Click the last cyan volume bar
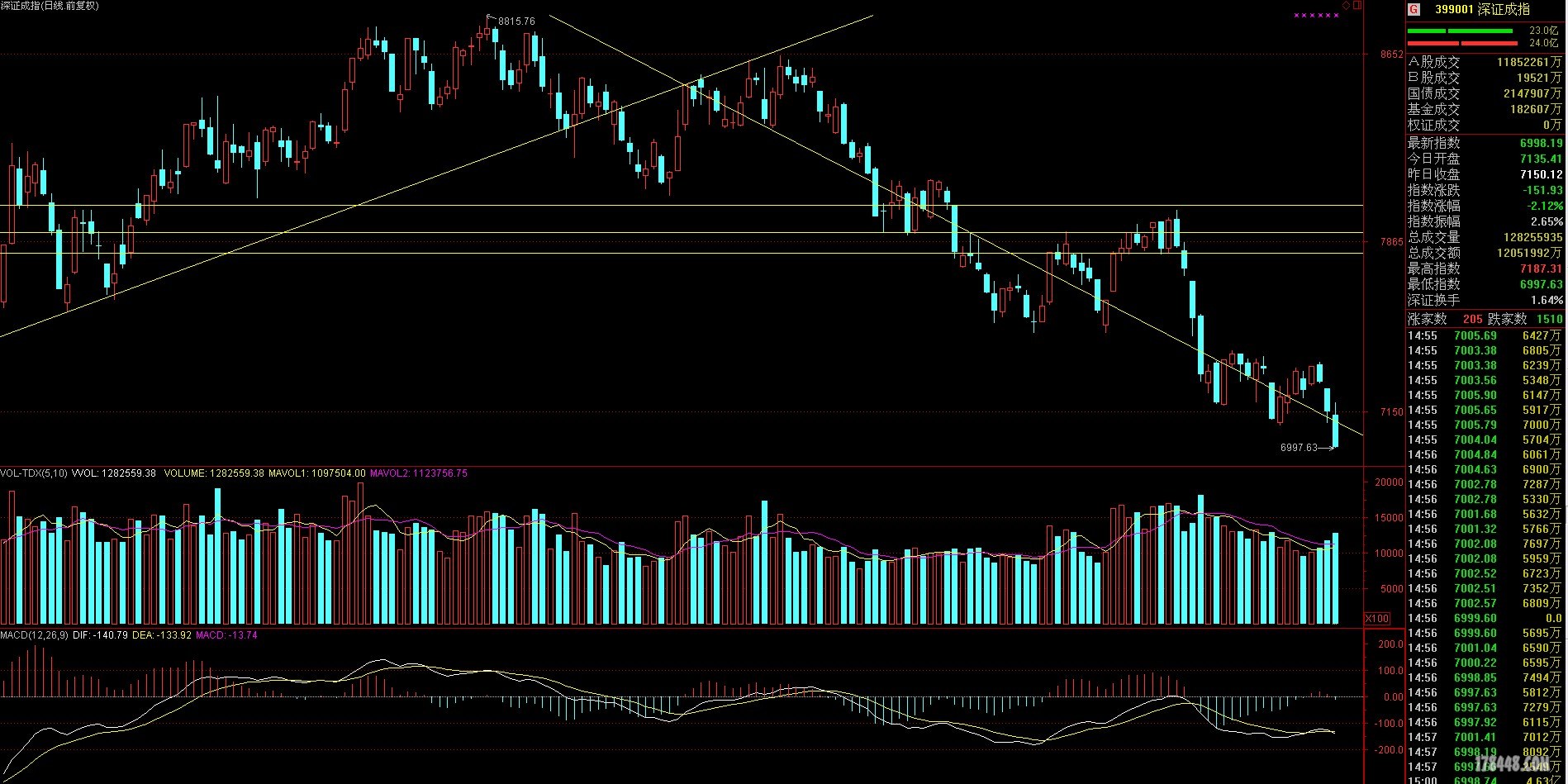 pyautogui.click(x=1335, y=578)
